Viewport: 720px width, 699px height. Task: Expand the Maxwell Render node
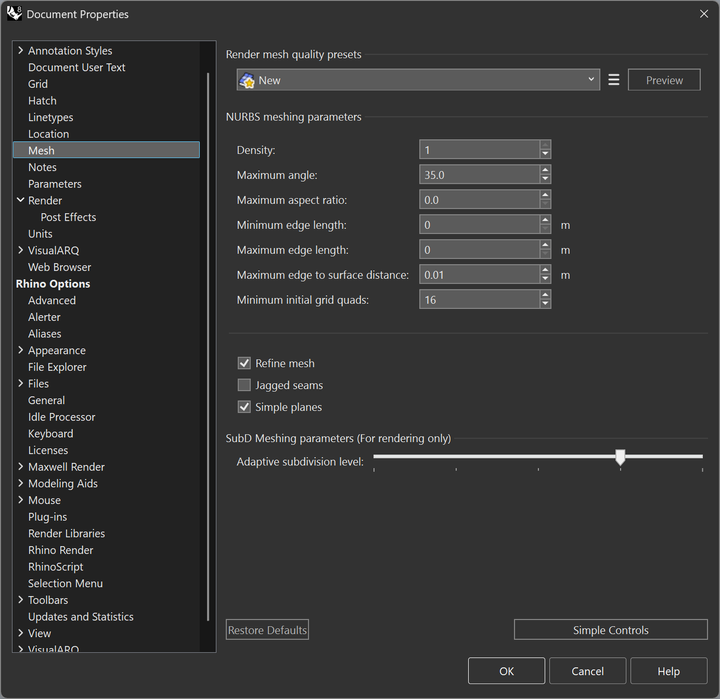tap(21, 467)
